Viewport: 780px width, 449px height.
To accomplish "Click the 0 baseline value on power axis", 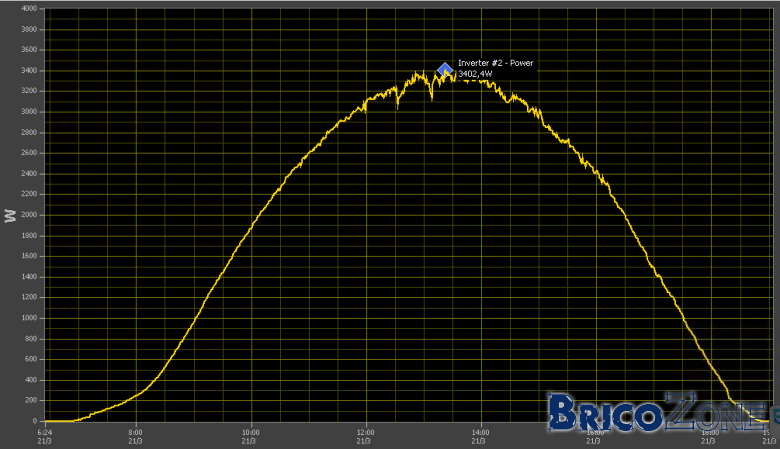I will pyautogui.click(x=35, y=421).
